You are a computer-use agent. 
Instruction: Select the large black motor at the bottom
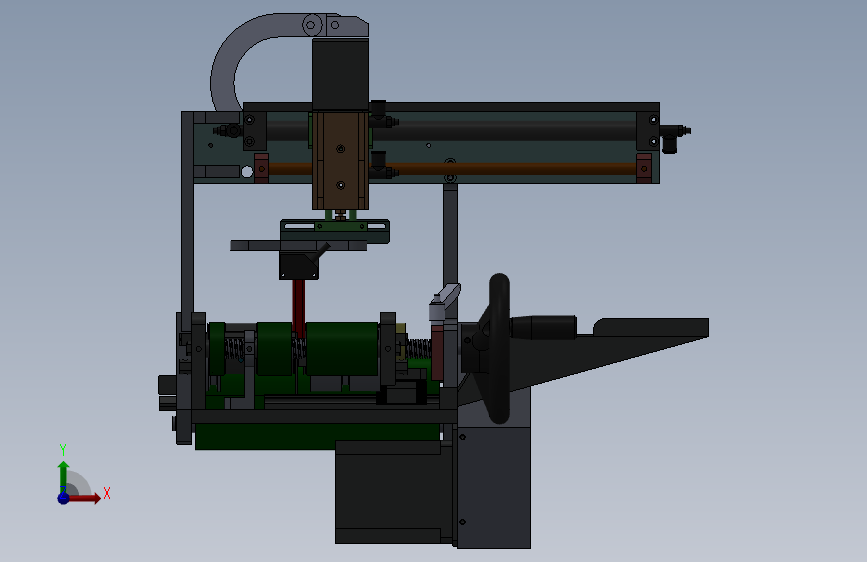(x=394, y=492)
